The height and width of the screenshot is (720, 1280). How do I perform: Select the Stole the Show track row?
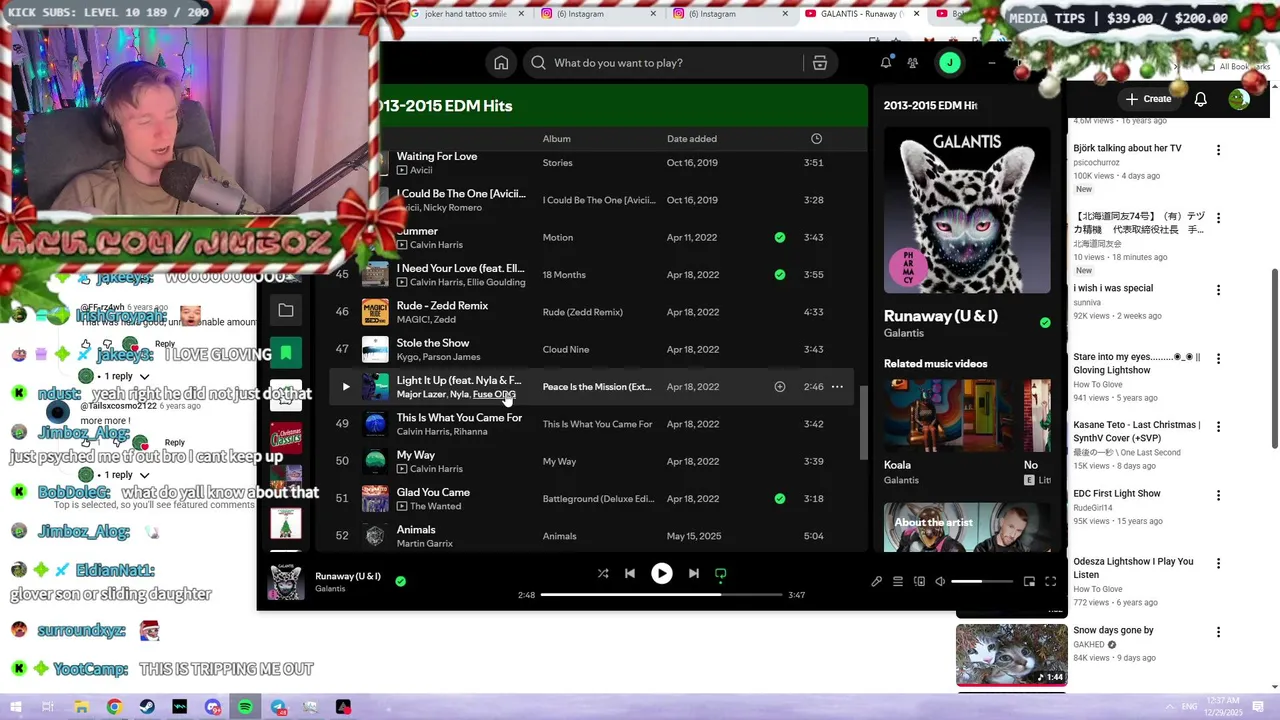pos(590,350)
